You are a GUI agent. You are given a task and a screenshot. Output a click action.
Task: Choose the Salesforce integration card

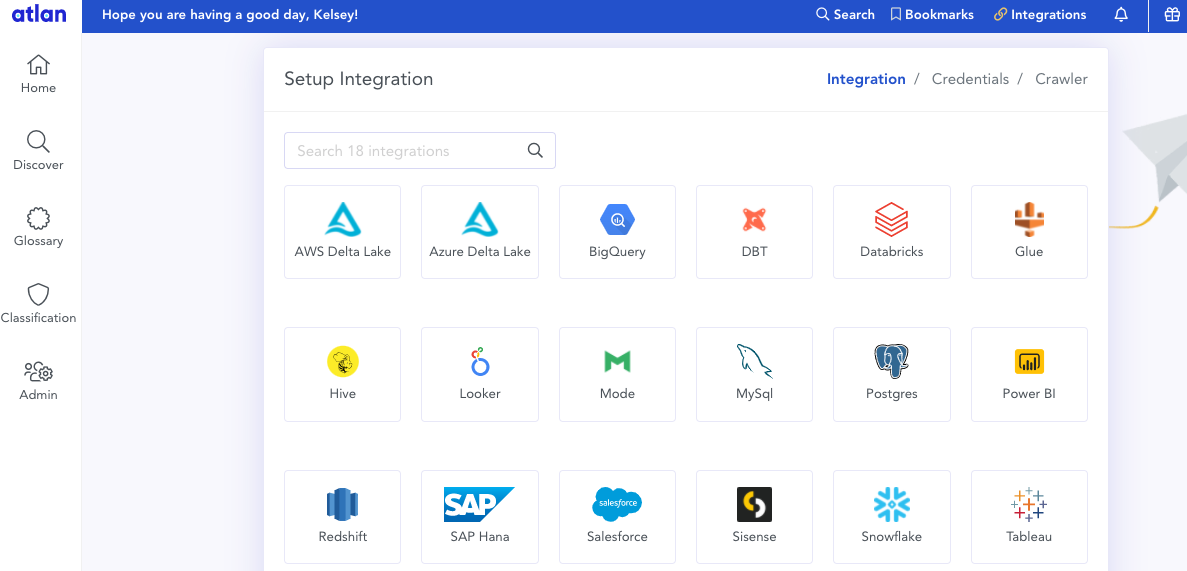617,517
